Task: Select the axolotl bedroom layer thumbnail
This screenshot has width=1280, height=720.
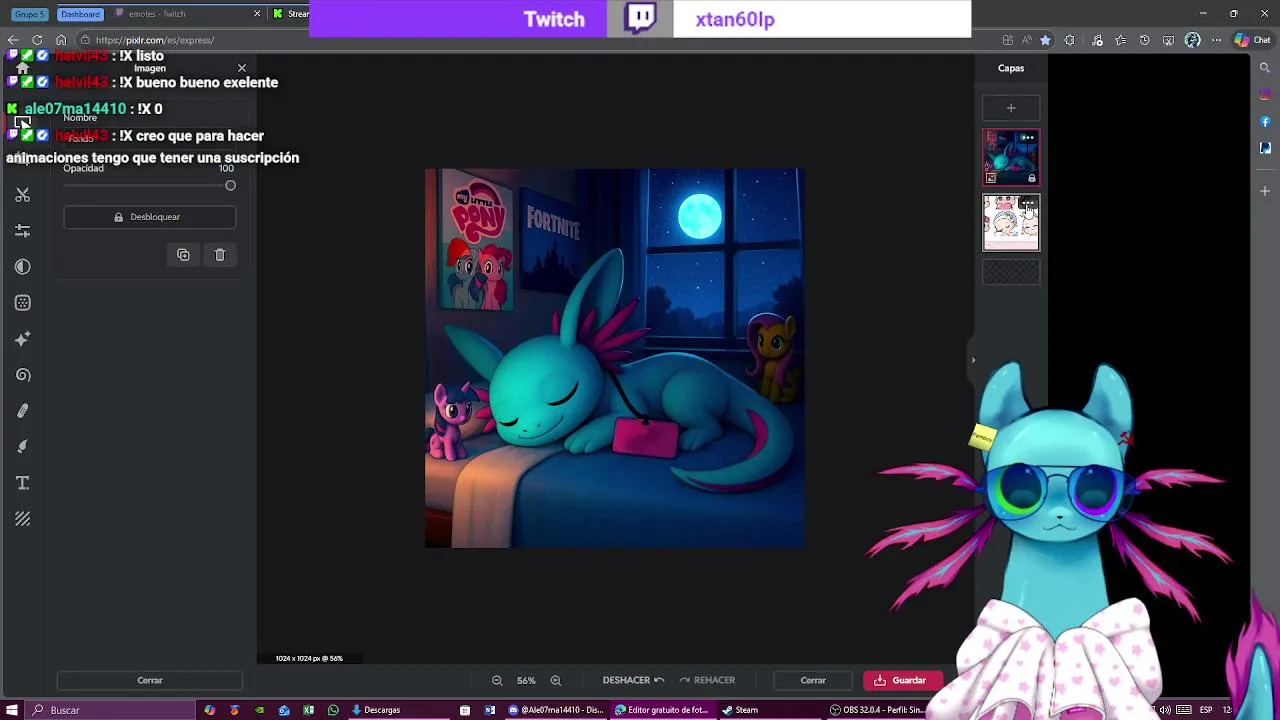Action: point(1011,158)
